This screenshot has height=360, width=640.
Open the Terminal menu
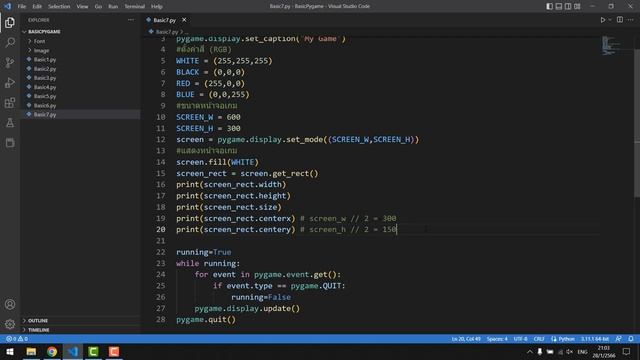click(x=135, y=6)
